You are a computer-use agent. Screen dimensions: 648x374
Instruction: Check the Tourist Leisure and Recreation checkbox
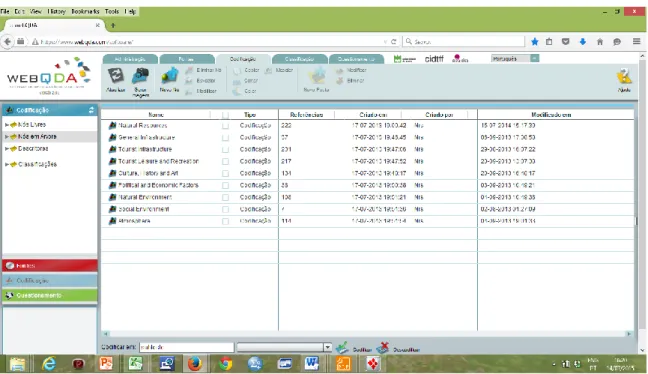coord(225,162)
